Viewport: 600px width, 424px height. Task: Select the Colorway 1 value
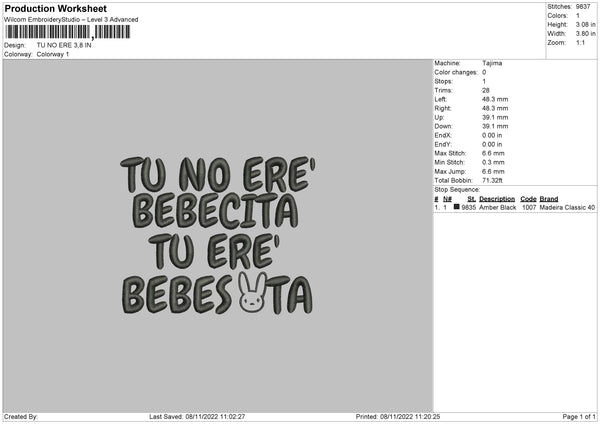(53, 54)
